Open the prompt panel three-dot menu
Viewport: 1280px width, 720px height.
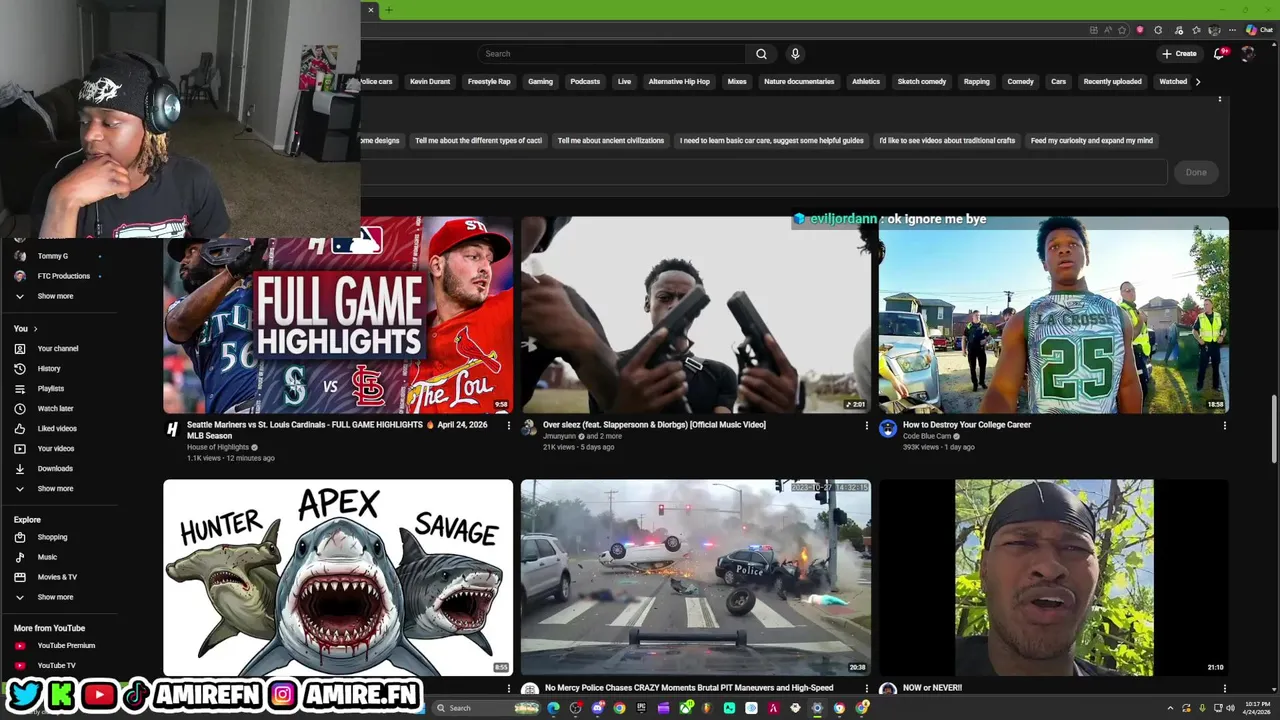click(1219, 98)
